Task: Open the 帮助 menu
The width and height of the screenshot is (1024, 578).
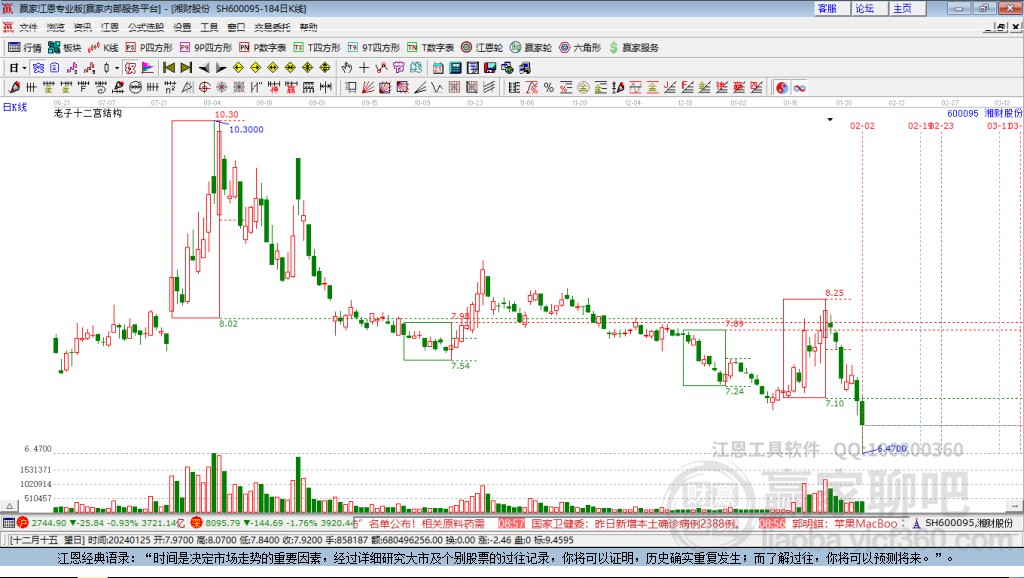Action: [308, 27]
